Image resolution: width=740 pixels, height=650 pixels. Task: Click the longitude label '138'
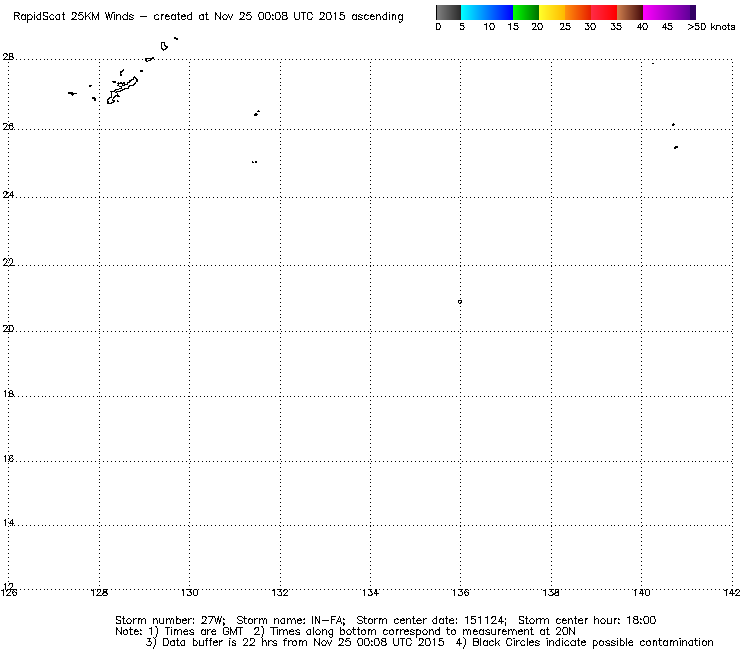point(551,592)
